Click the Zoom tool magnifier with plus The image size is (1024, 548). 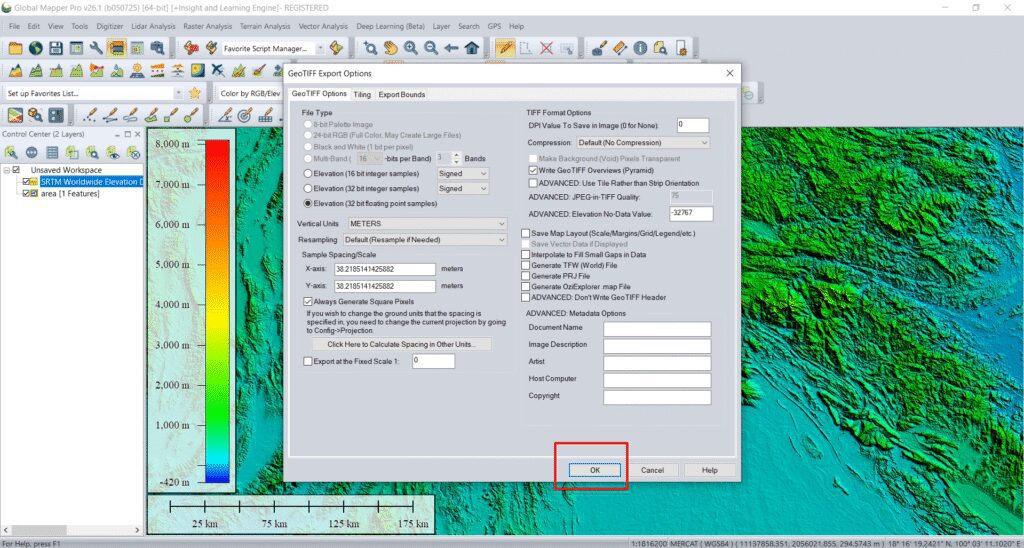click(x=370, y=48)
